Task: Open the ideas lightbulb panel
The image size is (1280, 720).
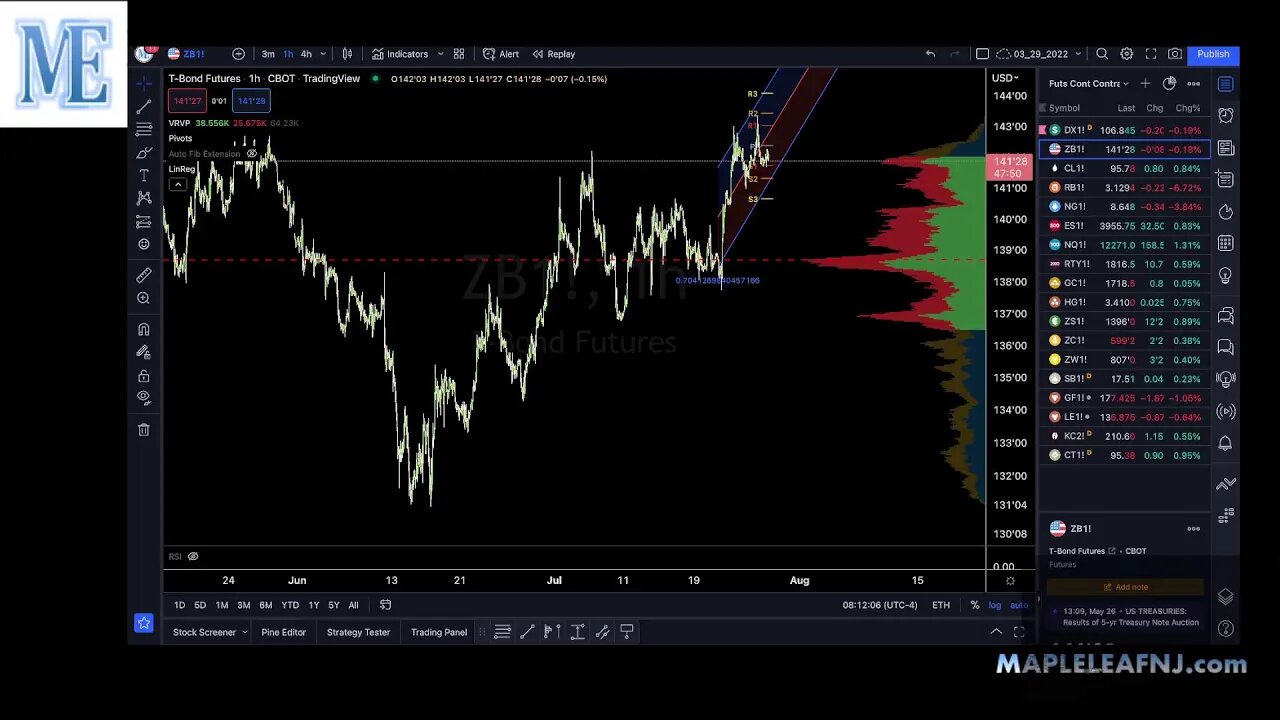Action: 1226,275
